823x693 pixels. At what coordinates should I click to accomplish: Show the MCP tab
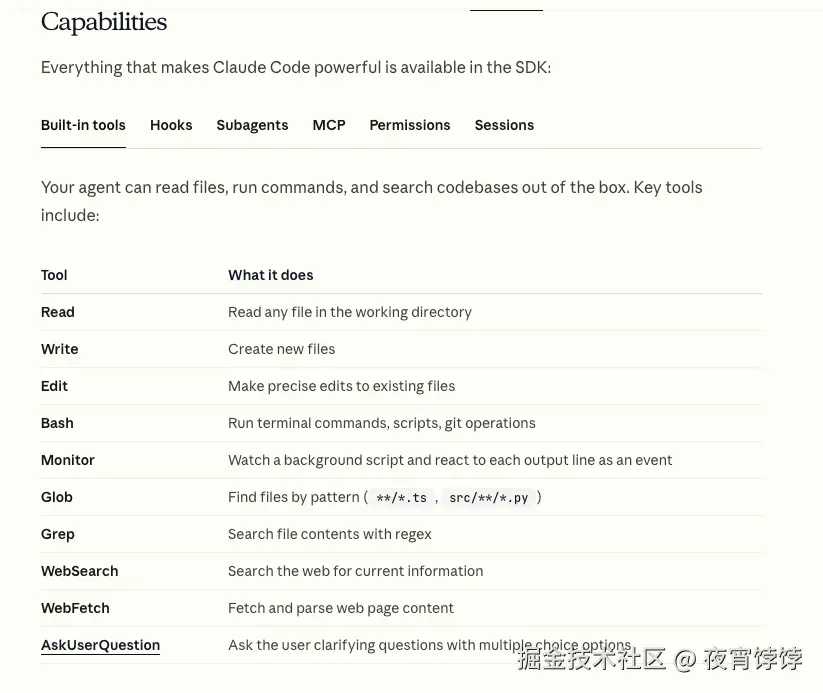[x=329, y=125]
